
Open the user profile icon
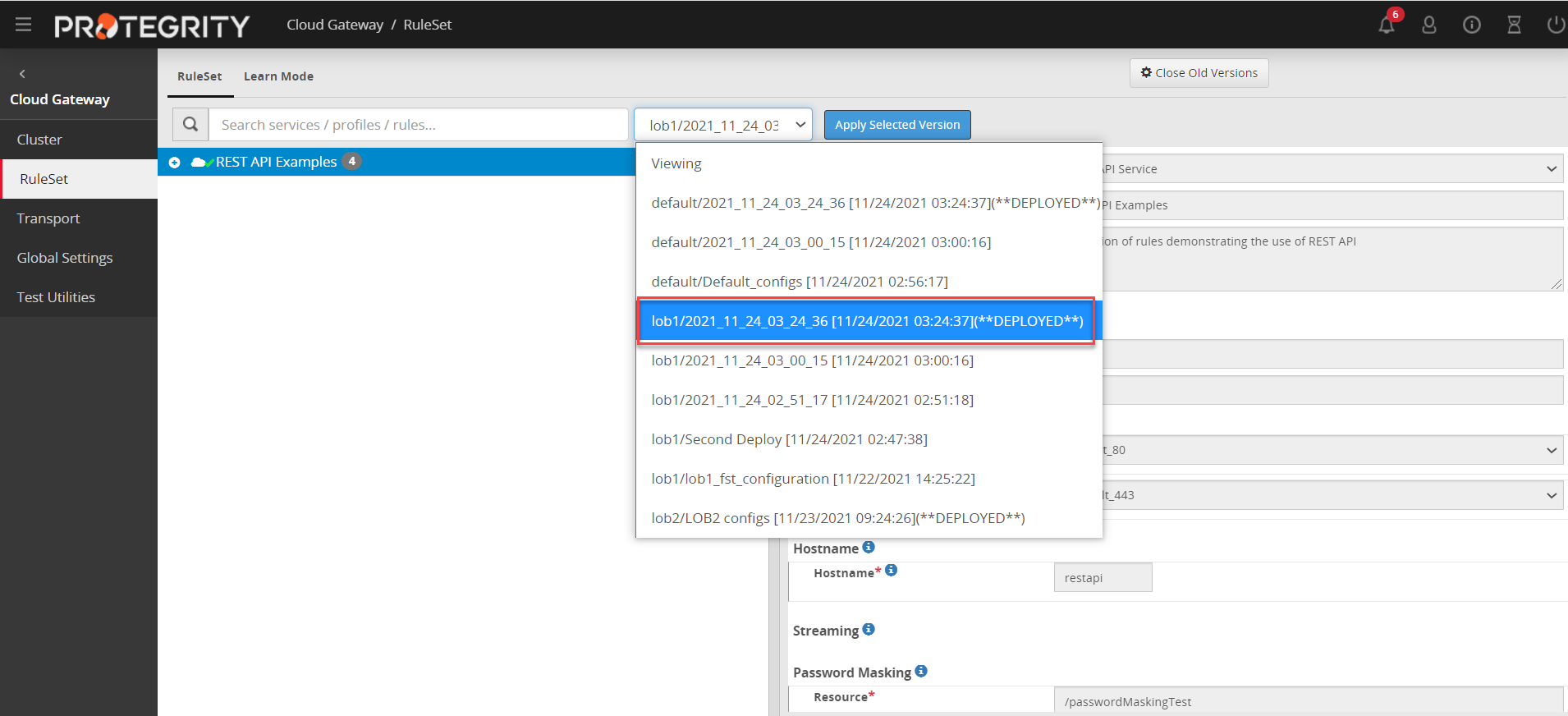[x=1429, y=25]
